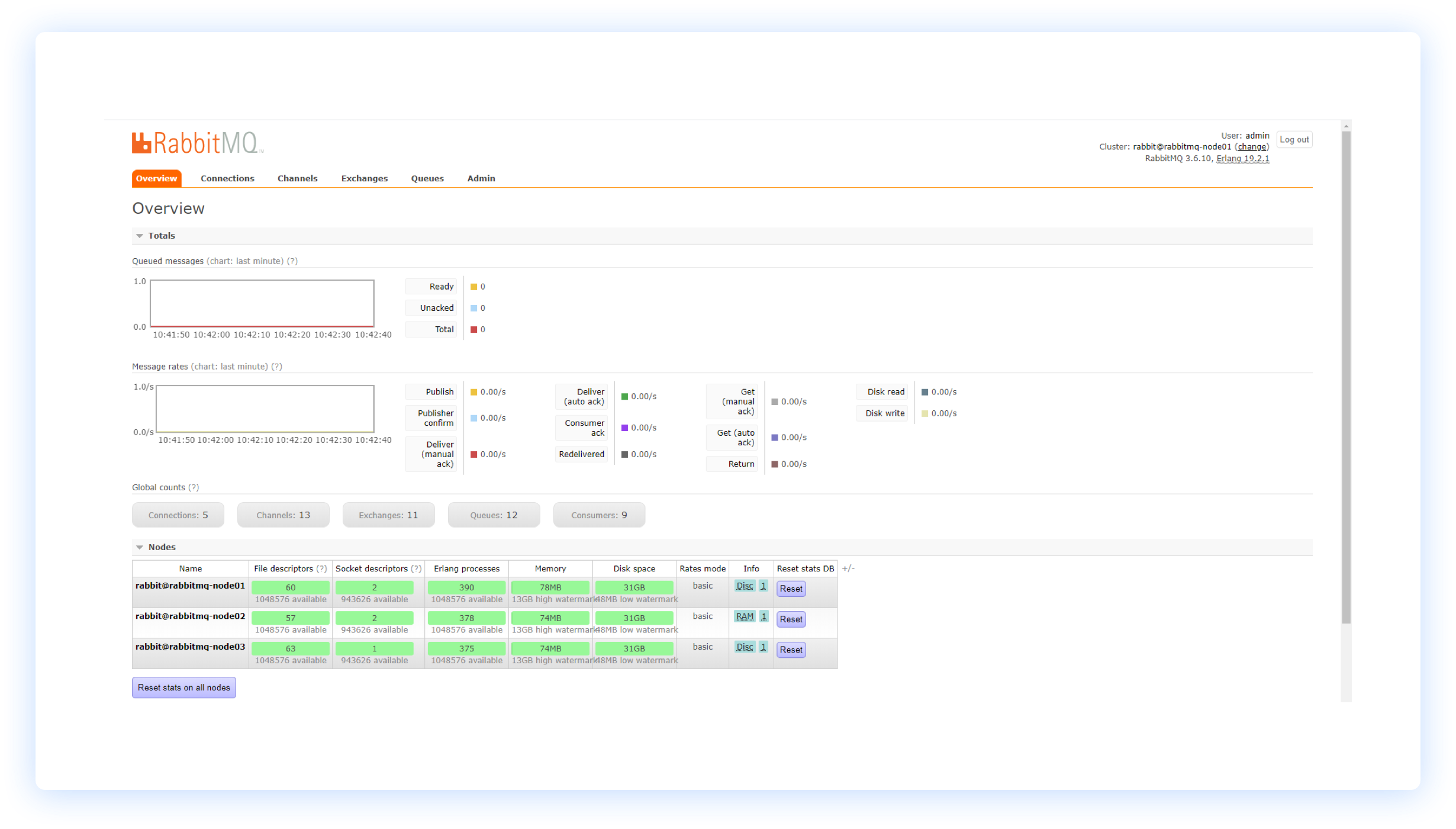Open the Admin tab
This screenshot has height=829, width=1456.
pos(481,178)
